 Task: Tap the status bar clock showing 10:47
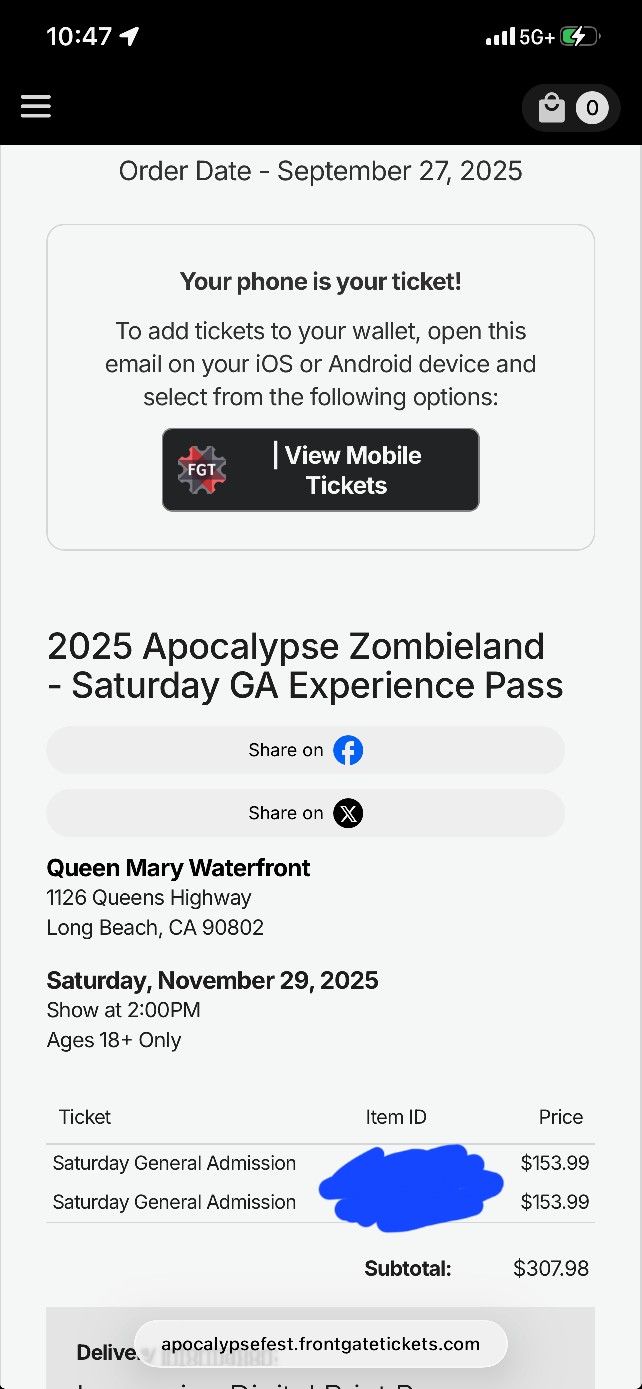pyautogui.click(x=78, y=33)
